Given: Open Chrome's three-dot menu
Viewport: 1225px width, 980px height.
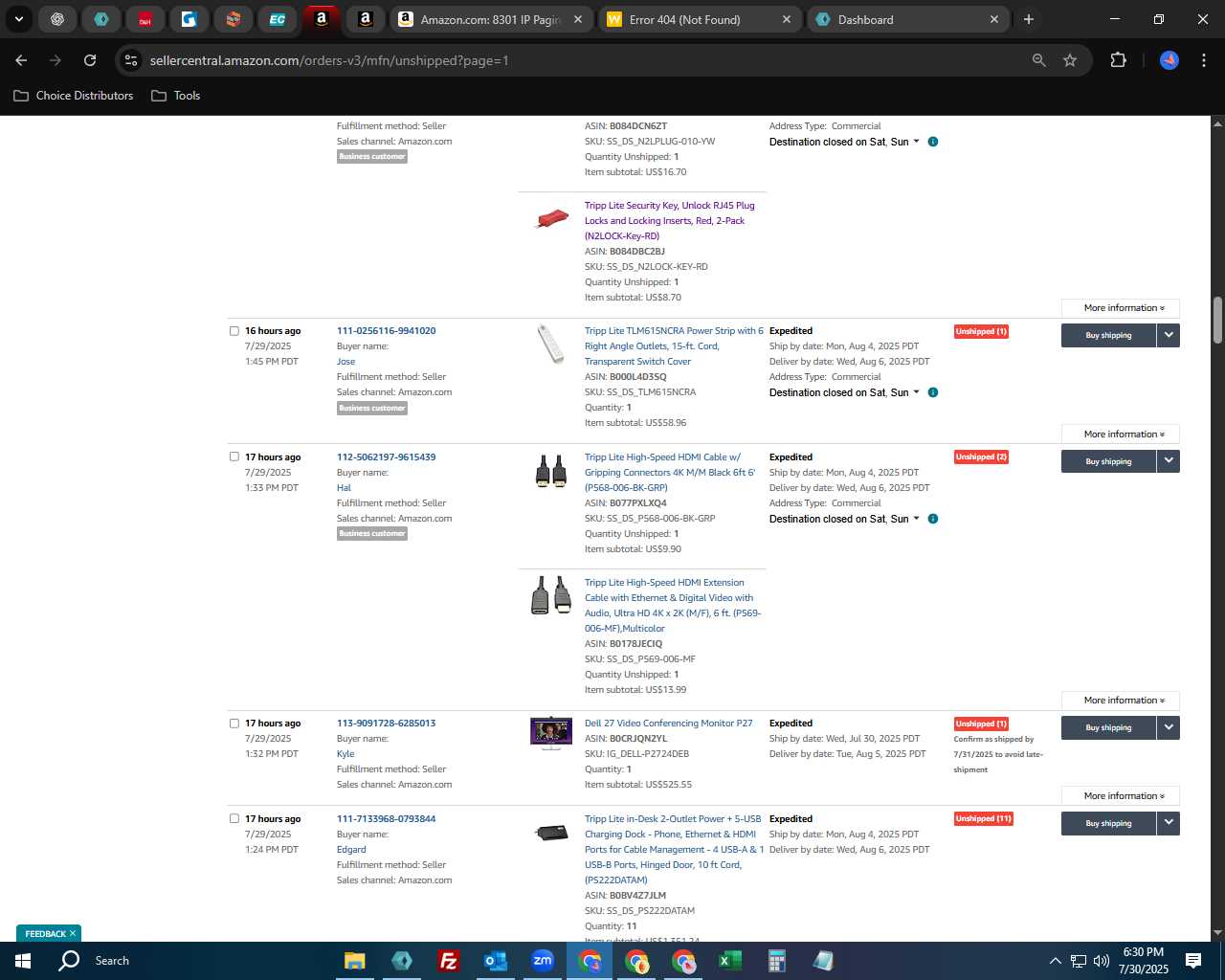Looking at the screenshot, I should coord(1203,60).
